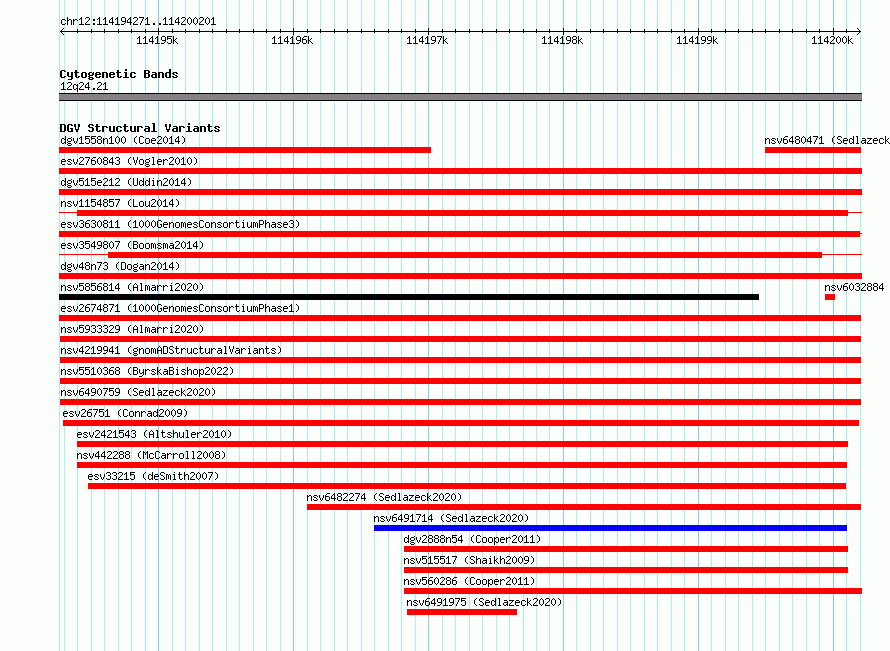890x651 pixels.
Task: Click the Cytogenetic Bands track title
Action: pyautogui.click(x=119, y=74)
